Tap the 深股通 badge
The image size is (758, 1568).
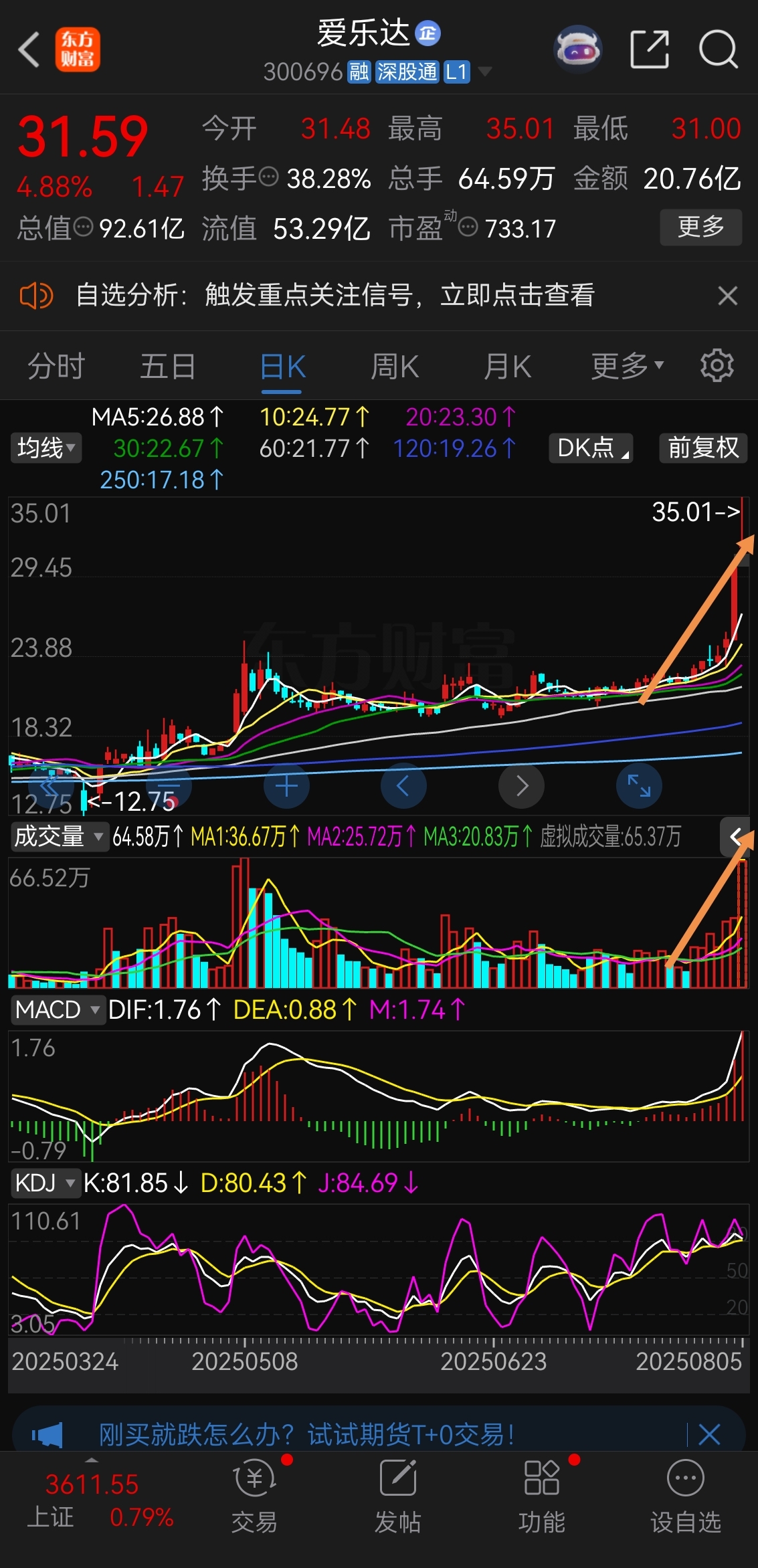click(407, 72)
